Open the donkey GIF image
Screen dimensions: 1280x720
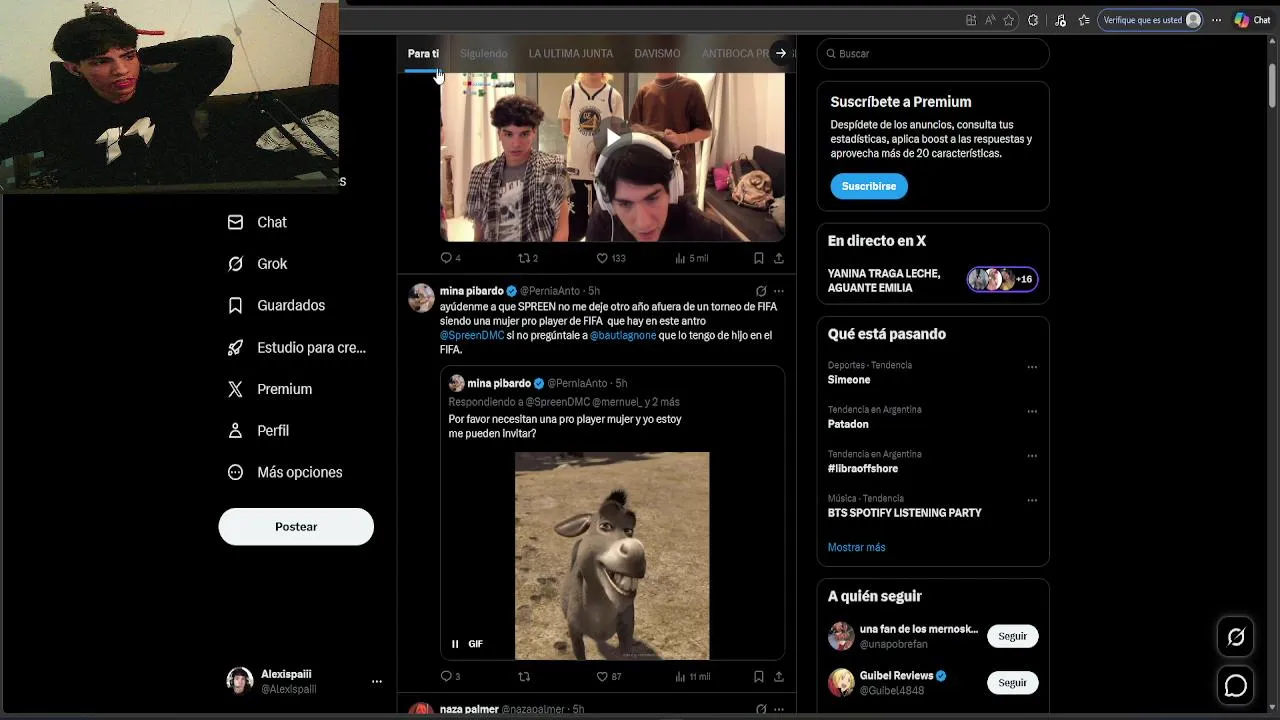click(x=612, y=556)
